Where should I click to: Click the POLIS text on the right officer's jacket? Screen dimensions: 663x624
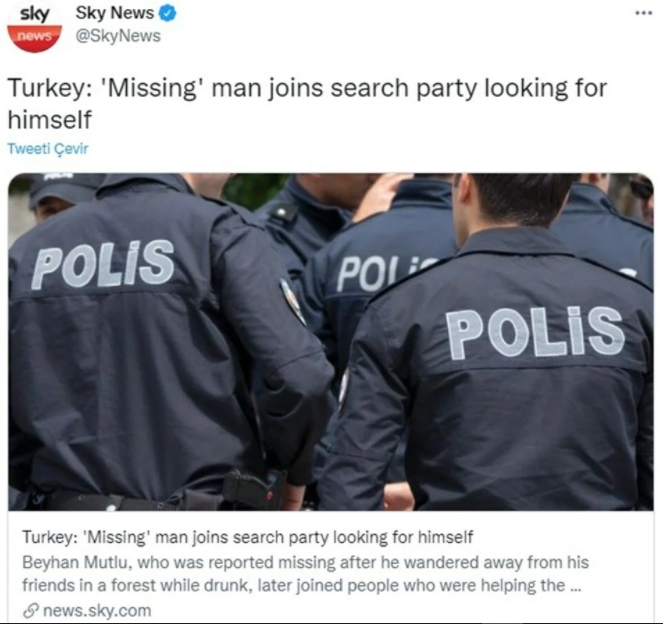pyautogui.click(x=536, y=334)
